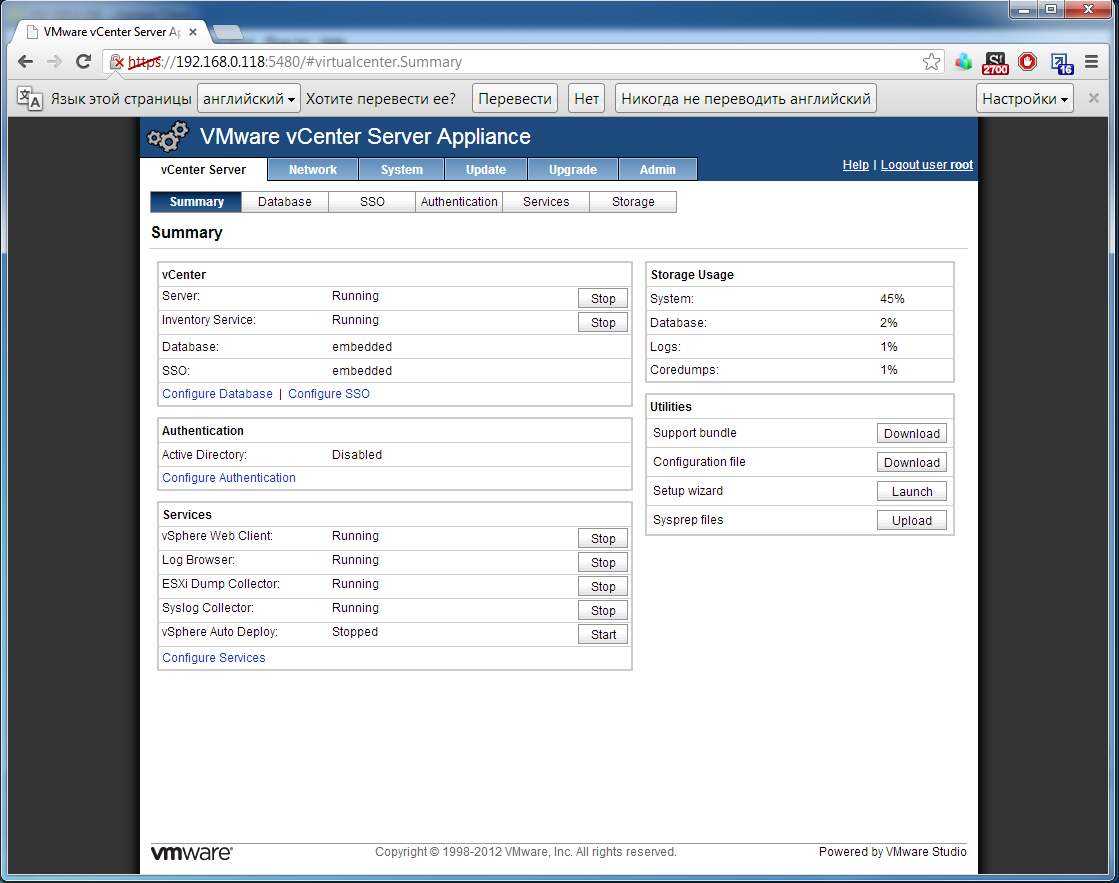1119x883 pixels.
Task: Open the Database sub-tab
Action: coord(285,202)
